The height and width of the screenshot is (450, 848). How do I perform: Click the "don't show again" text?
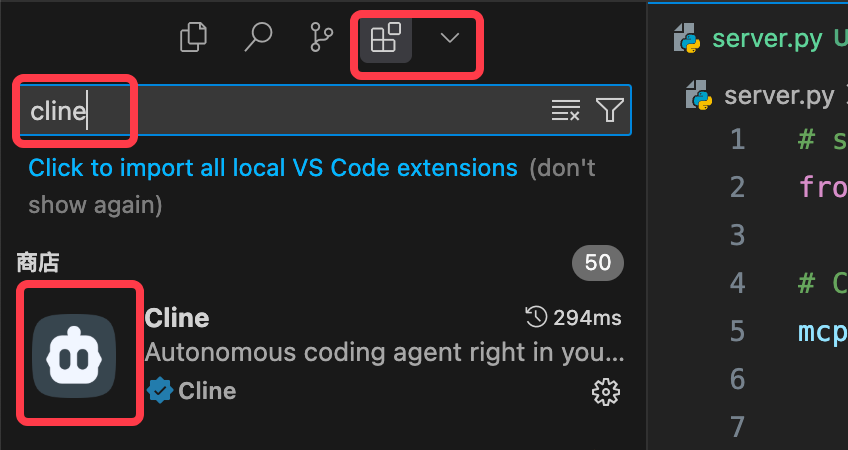coord(312,187)
